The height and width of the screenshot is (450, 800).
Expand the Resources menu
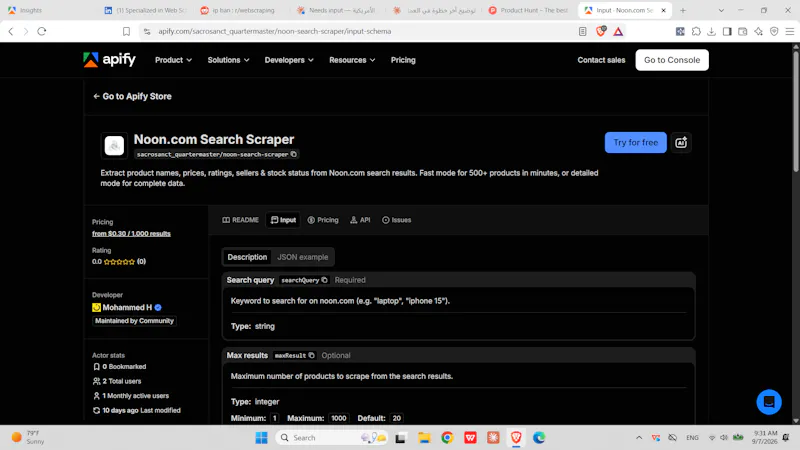pyautogui.click(x=352, y=60)
